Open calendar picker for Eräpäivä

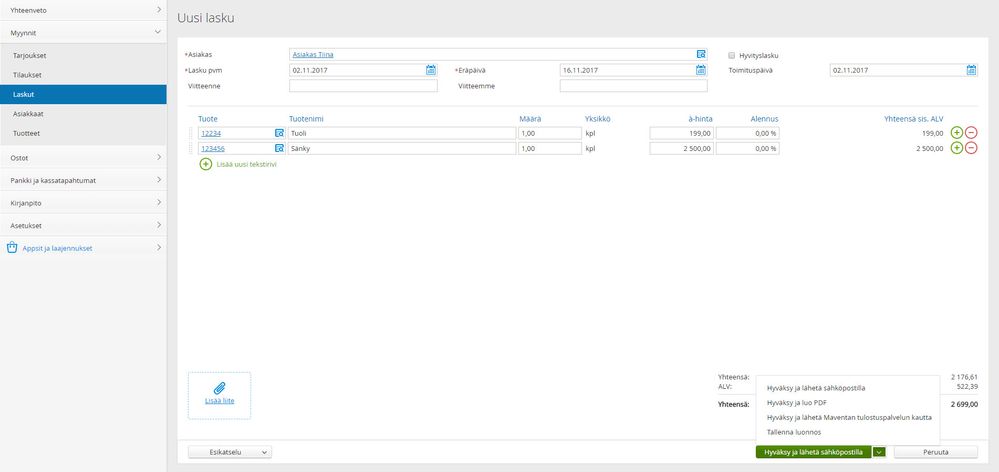click(x=701, y=70)
